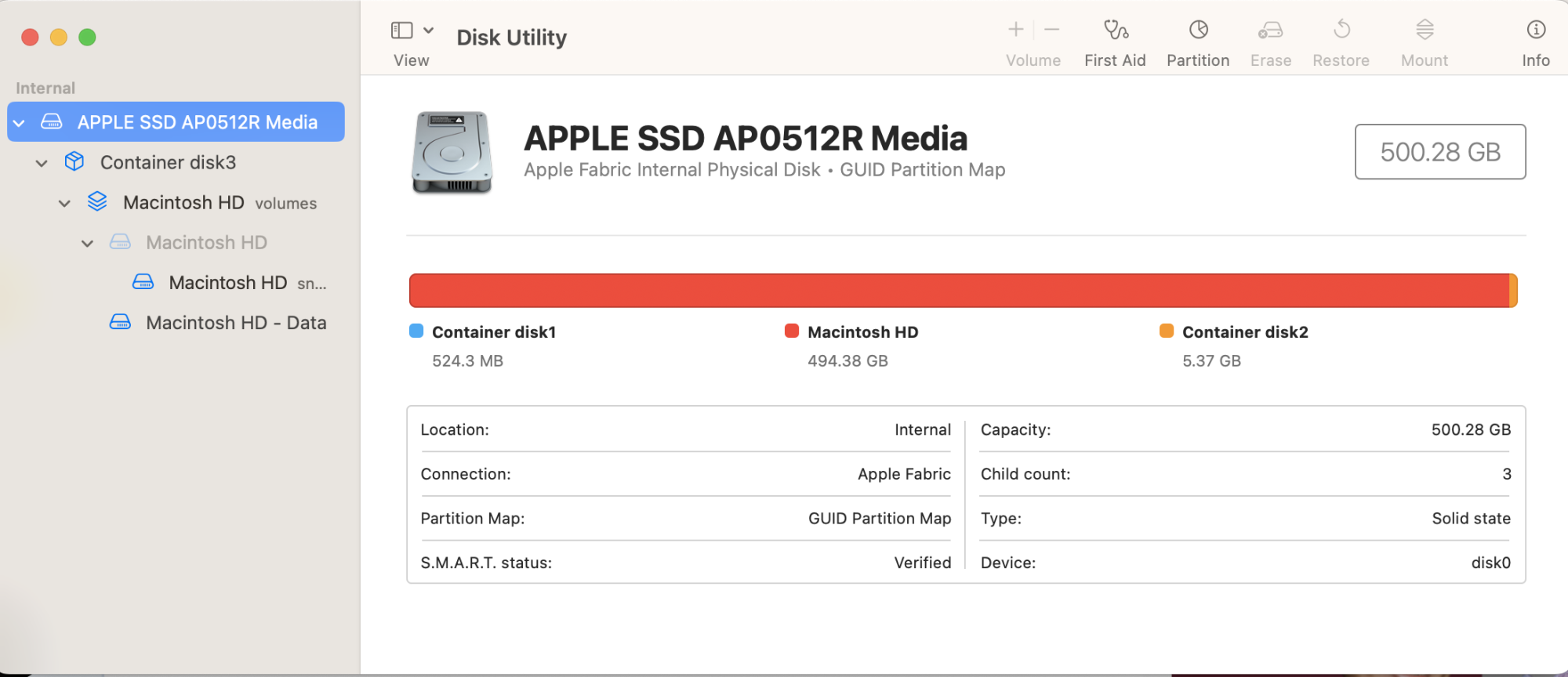Open the sidebar View options
The image size is (1568, 677).
coord(402,31)
